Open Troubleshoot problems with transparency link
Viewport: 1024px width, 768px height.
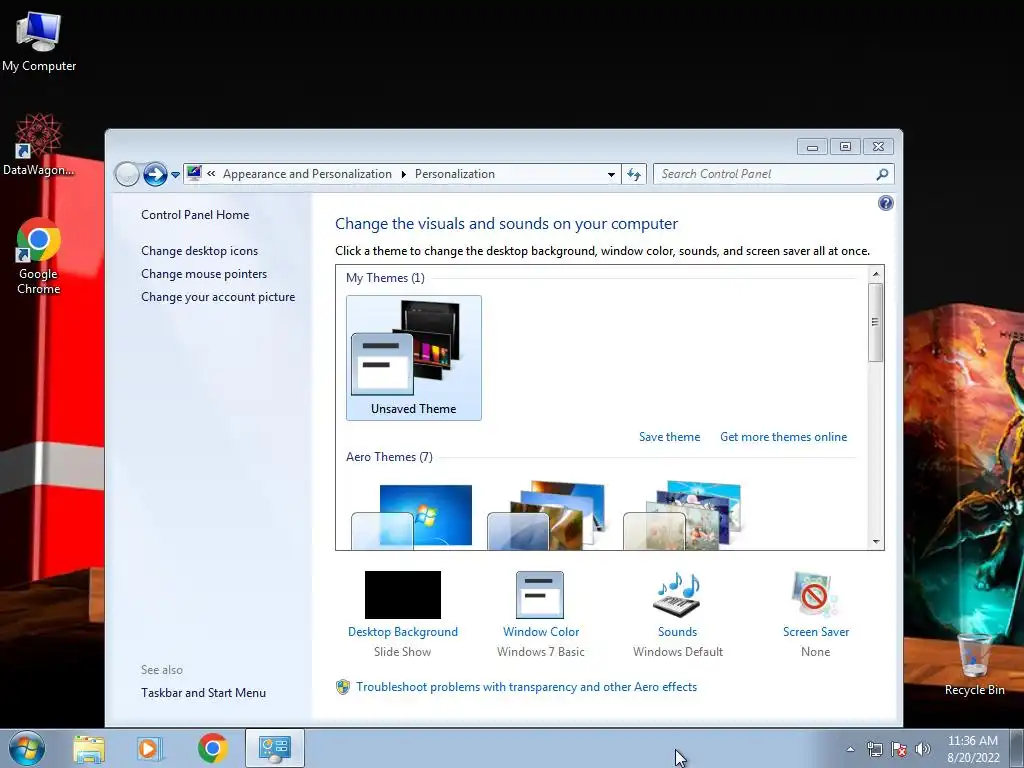coord(526,687)
